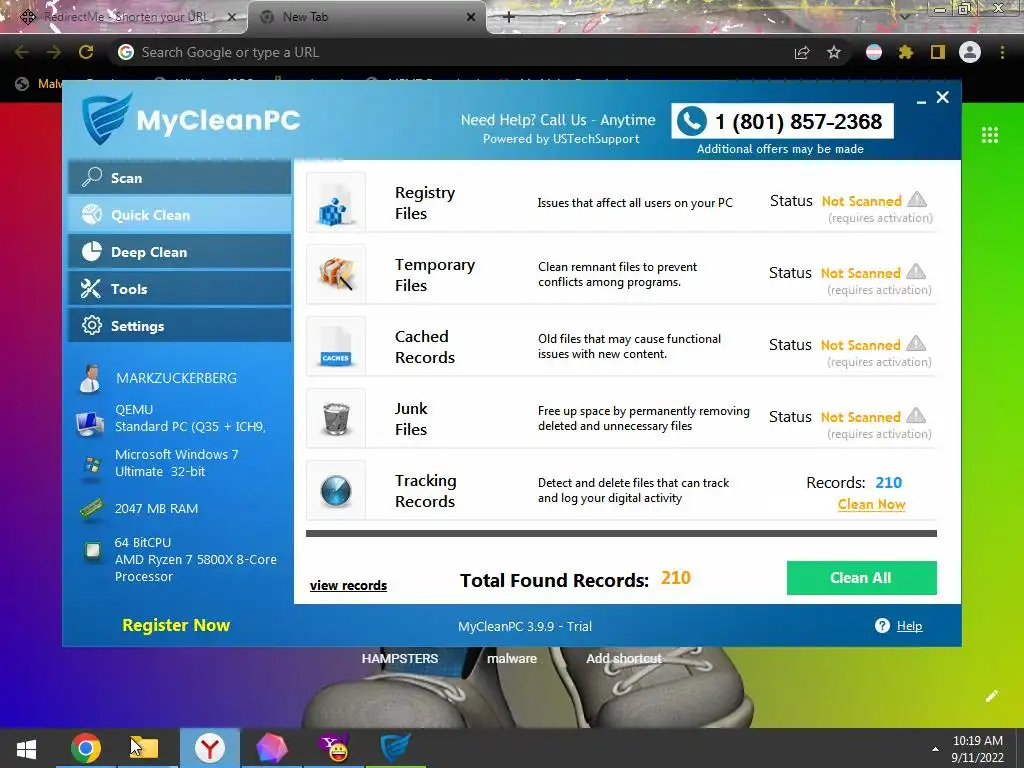Open a new browser tab with plus button
The width and height of the screenshot is (1024, 768).
[509, 17]
